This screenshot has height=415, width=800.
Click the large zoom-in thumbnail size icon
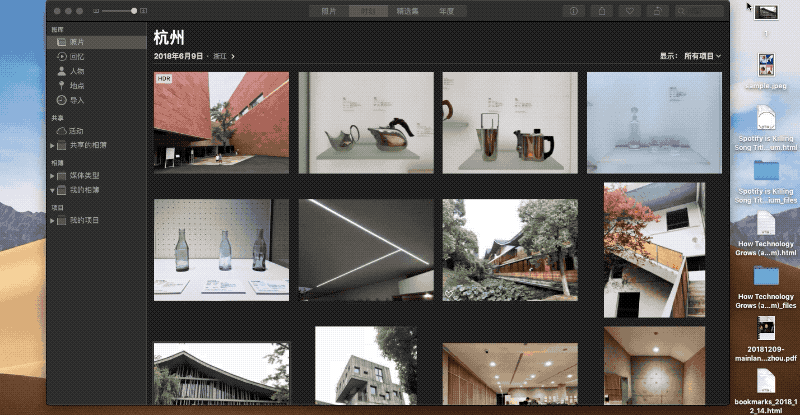click(144, 11)
